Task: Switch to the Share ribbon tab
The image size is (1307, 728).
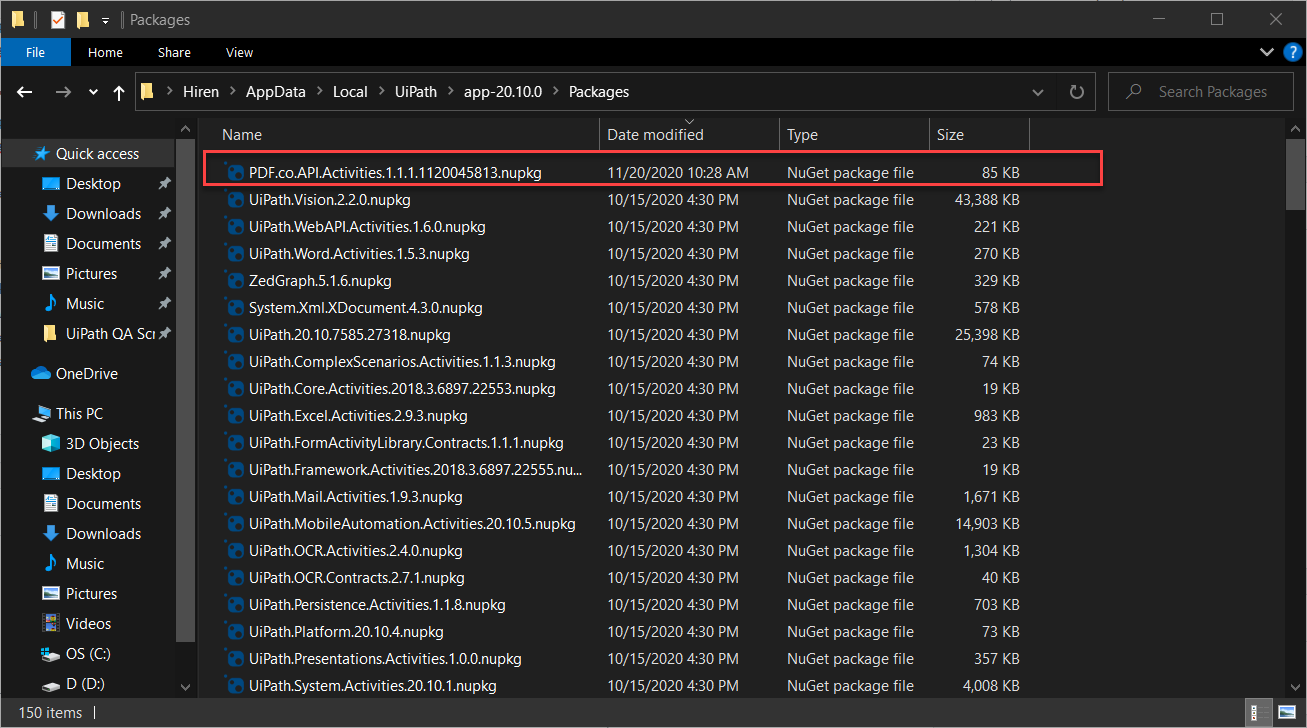Action: point(174,52)
